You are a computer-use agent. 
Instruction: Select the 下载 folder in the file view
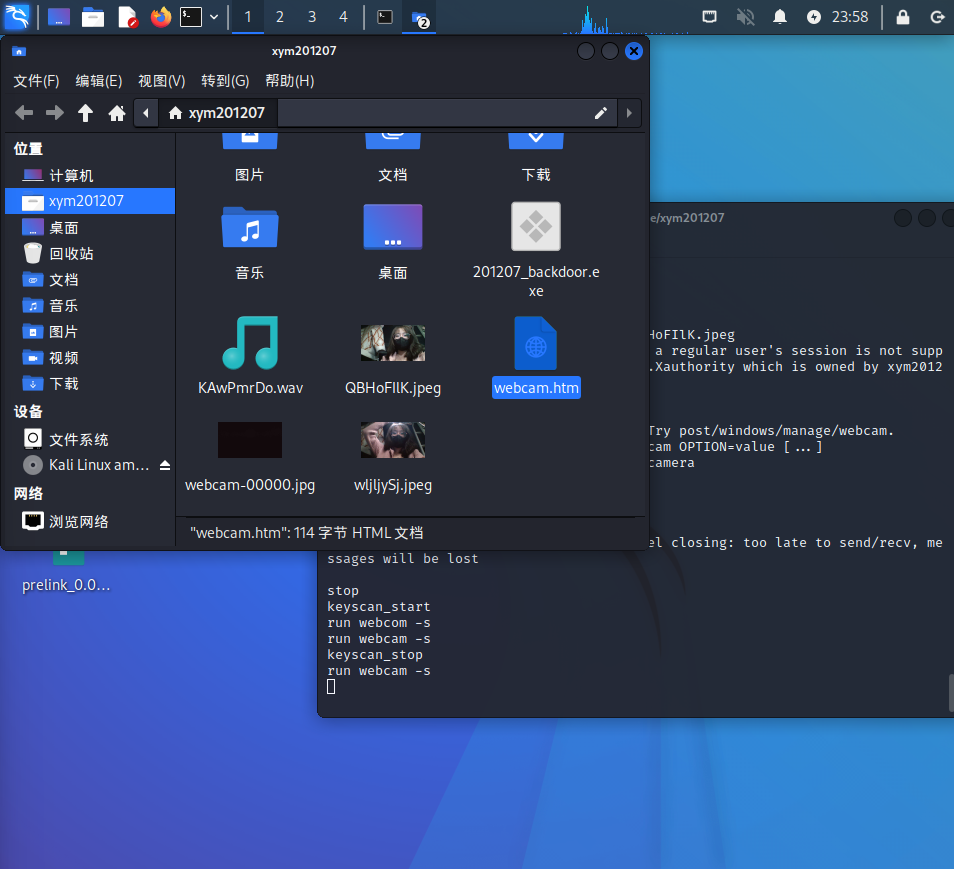pos(536,158)
